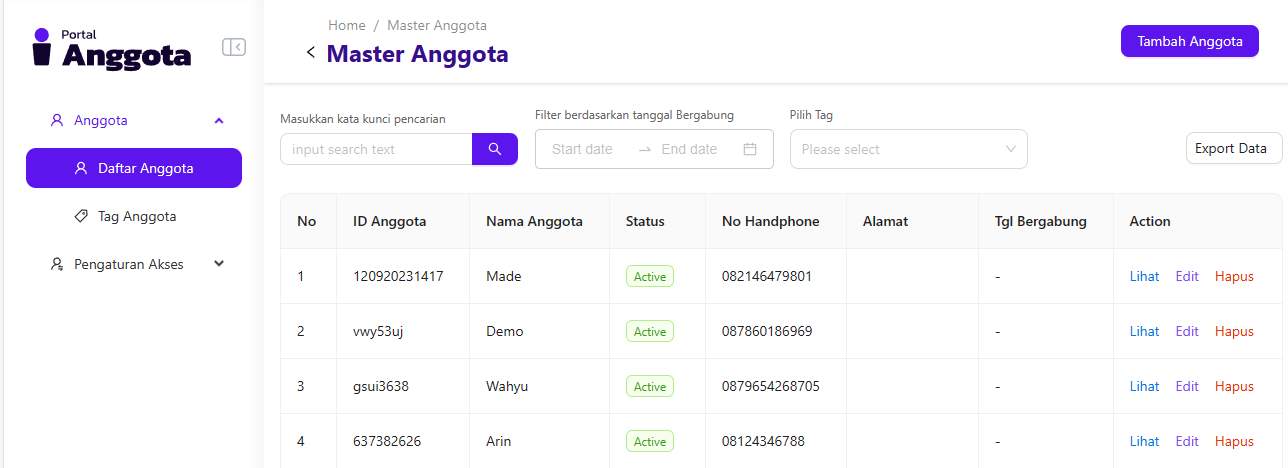Open the Pilih Tag dropdown
Screen dimensions: 1288x468
908,149
